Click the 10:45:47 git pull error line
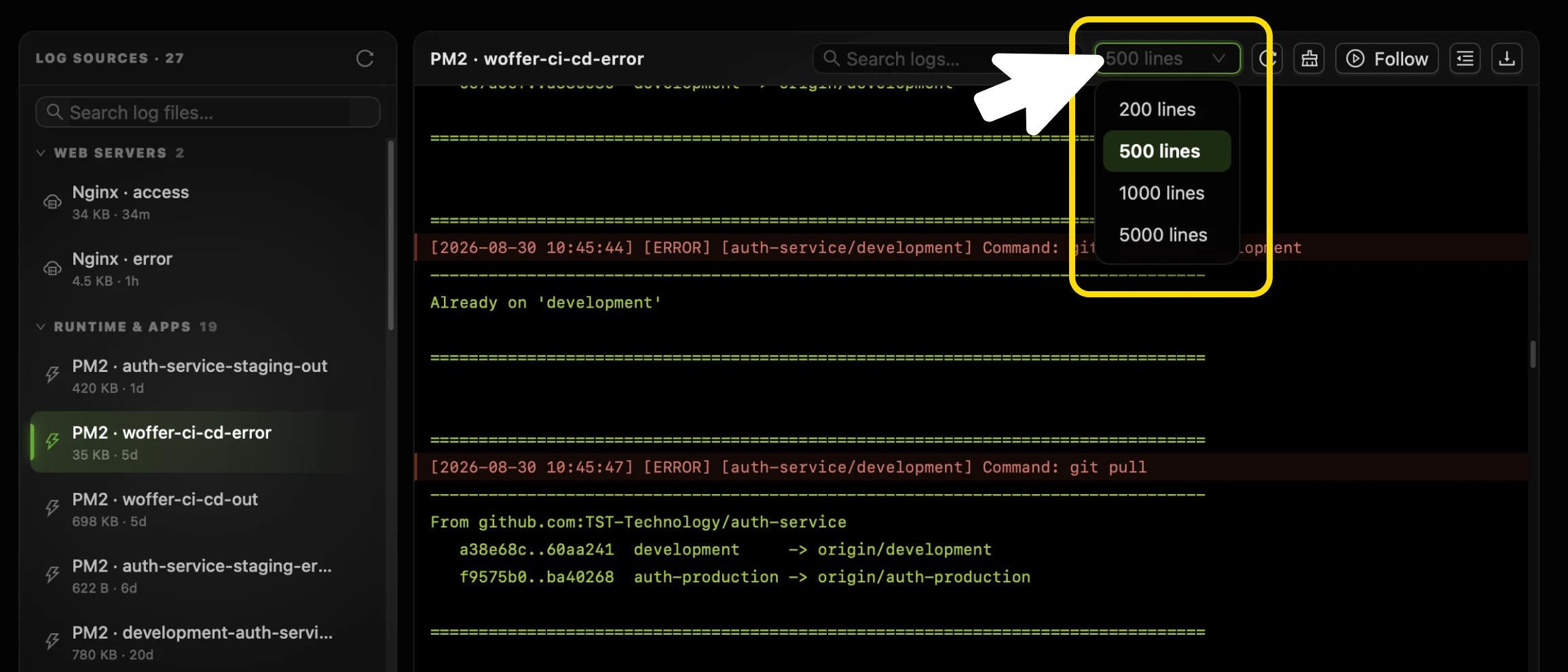 (x=971, y=467)
